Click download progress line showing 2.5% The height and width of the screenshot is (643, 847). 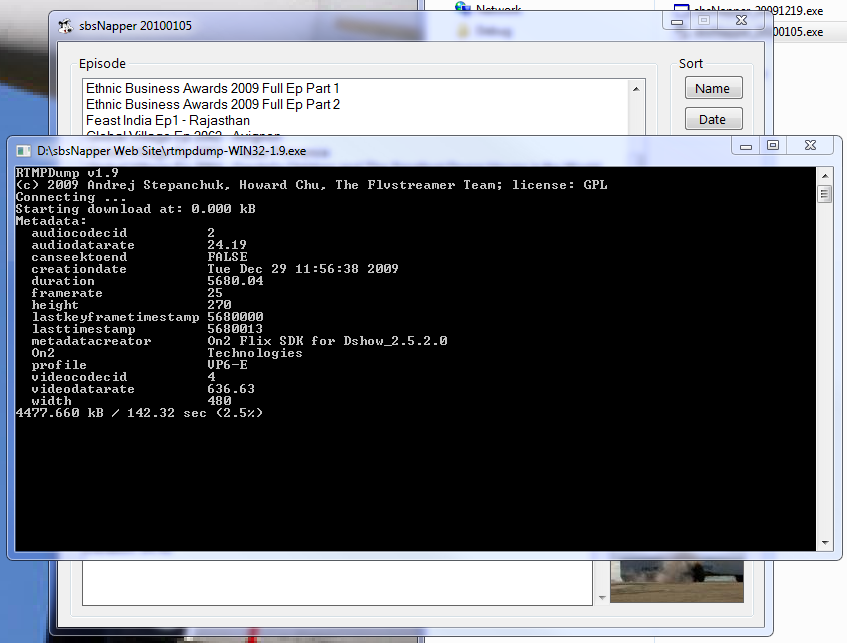139,413
